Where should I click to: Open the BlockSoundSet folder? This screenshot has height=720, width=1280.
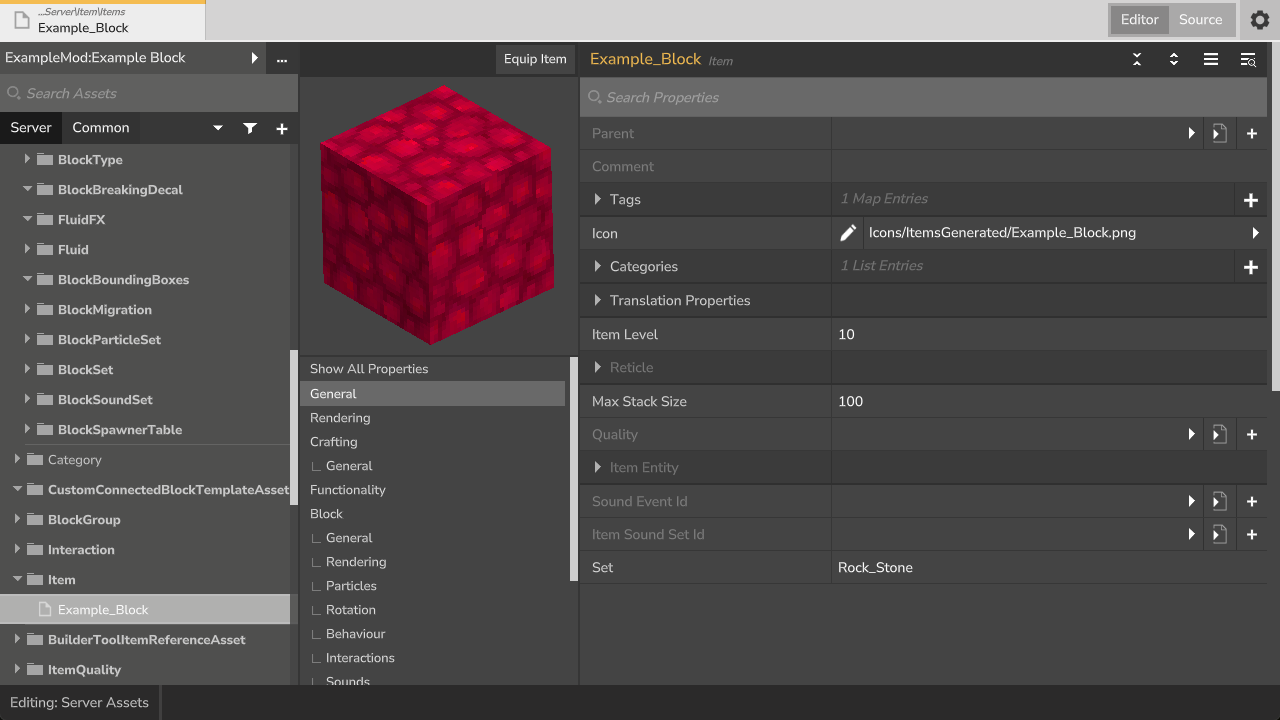[x=105, y=400]
